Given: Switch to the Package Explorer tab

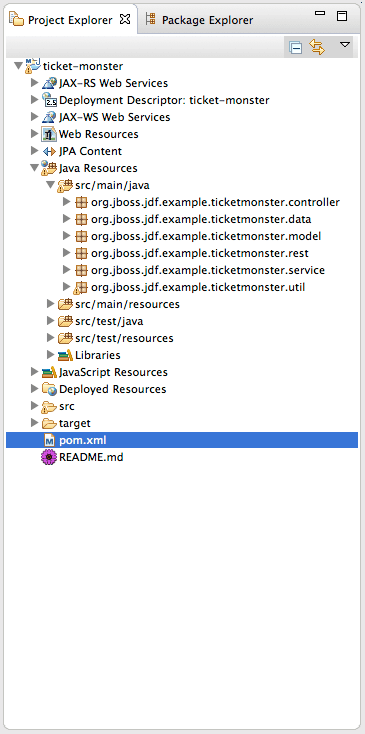Looking at the screenshot, I should (x=199, y=20).
